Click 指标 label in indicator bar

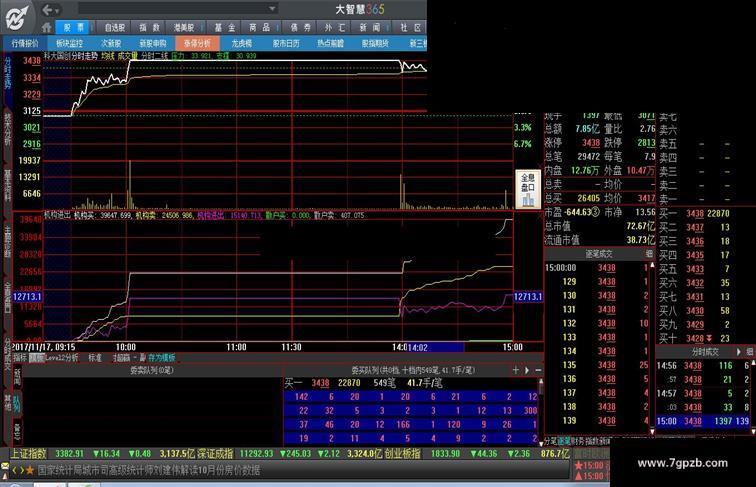pos(20,358)
